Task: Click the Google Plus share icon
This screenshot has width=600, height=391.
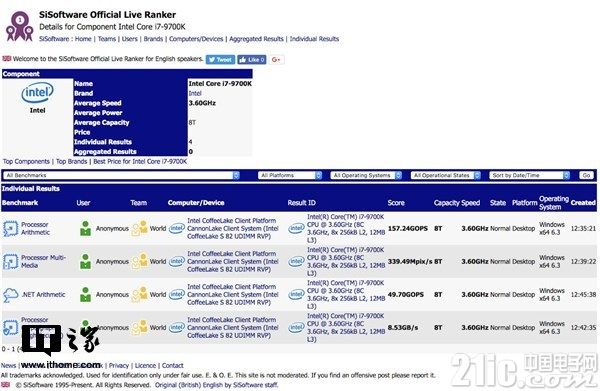Action: pos(276,60)
